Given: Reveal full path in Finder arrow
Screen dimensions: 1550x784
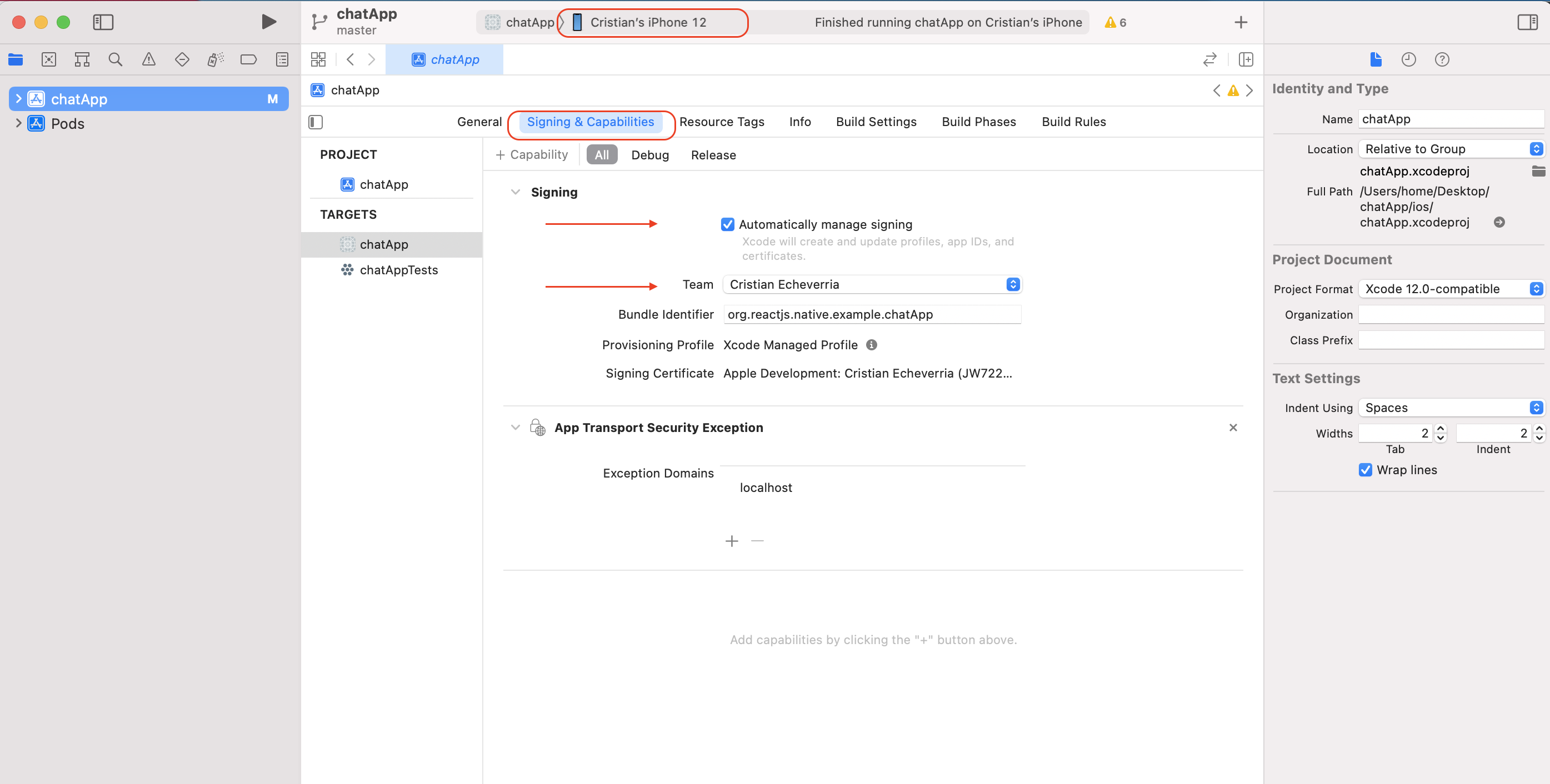Looking at the screenshot, I should click(1499, 223).
